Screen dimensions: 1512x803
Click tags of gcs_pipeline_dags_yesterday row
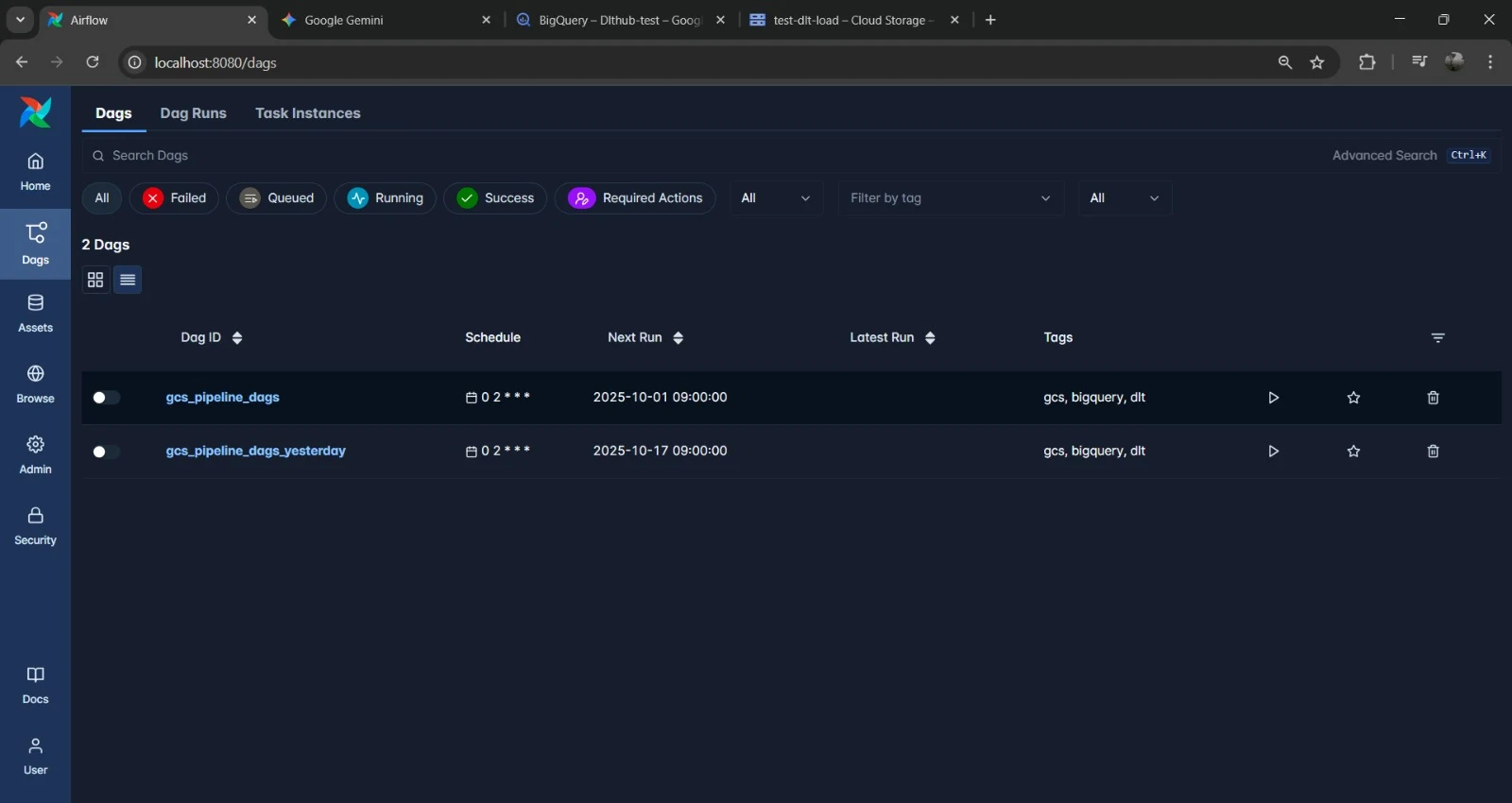[1094, 452]
